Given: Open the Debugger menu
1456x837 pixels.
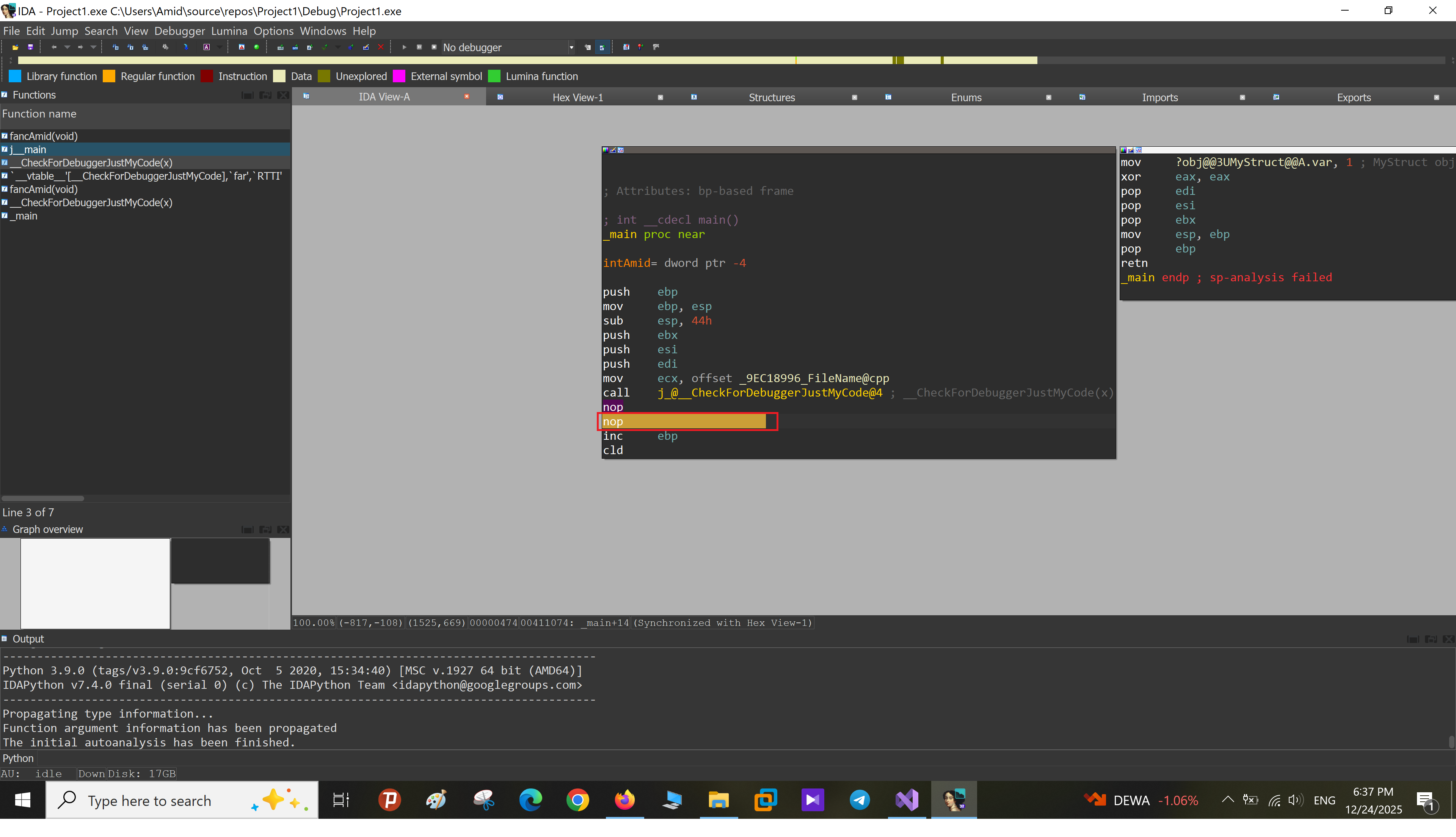Looking at the screenshot, I should (179, 31).
